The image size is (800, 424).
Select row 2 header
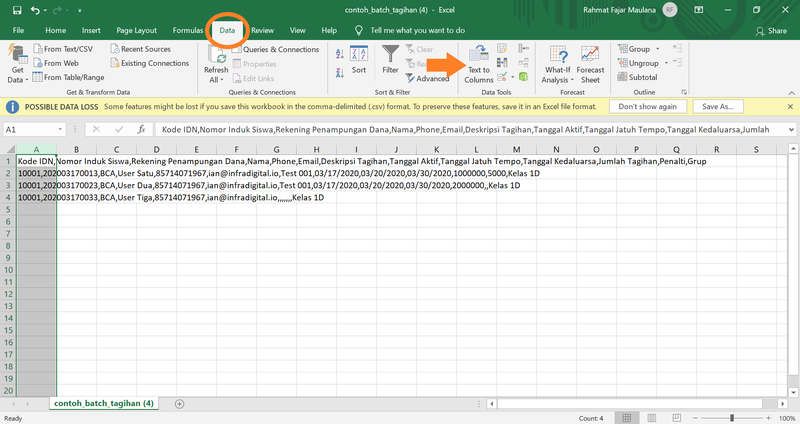click(8, 173)
